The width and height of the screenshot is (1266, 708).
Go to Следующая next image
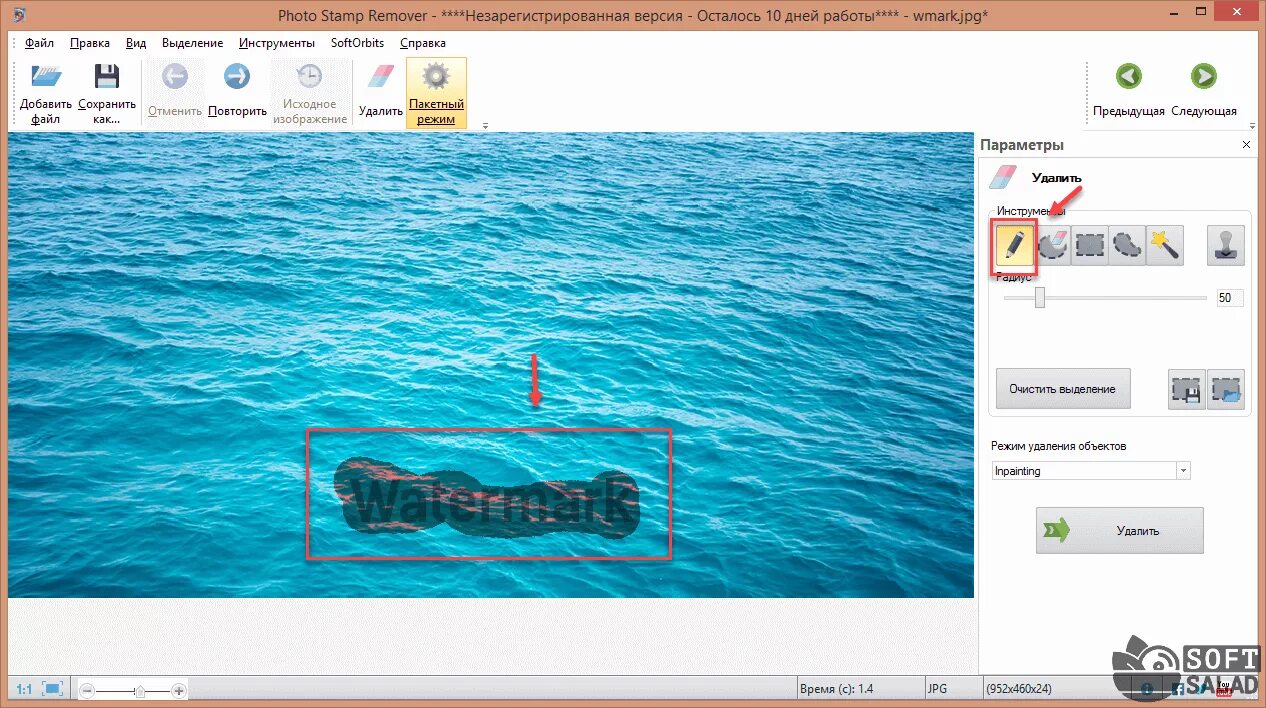coord(1204,93)
